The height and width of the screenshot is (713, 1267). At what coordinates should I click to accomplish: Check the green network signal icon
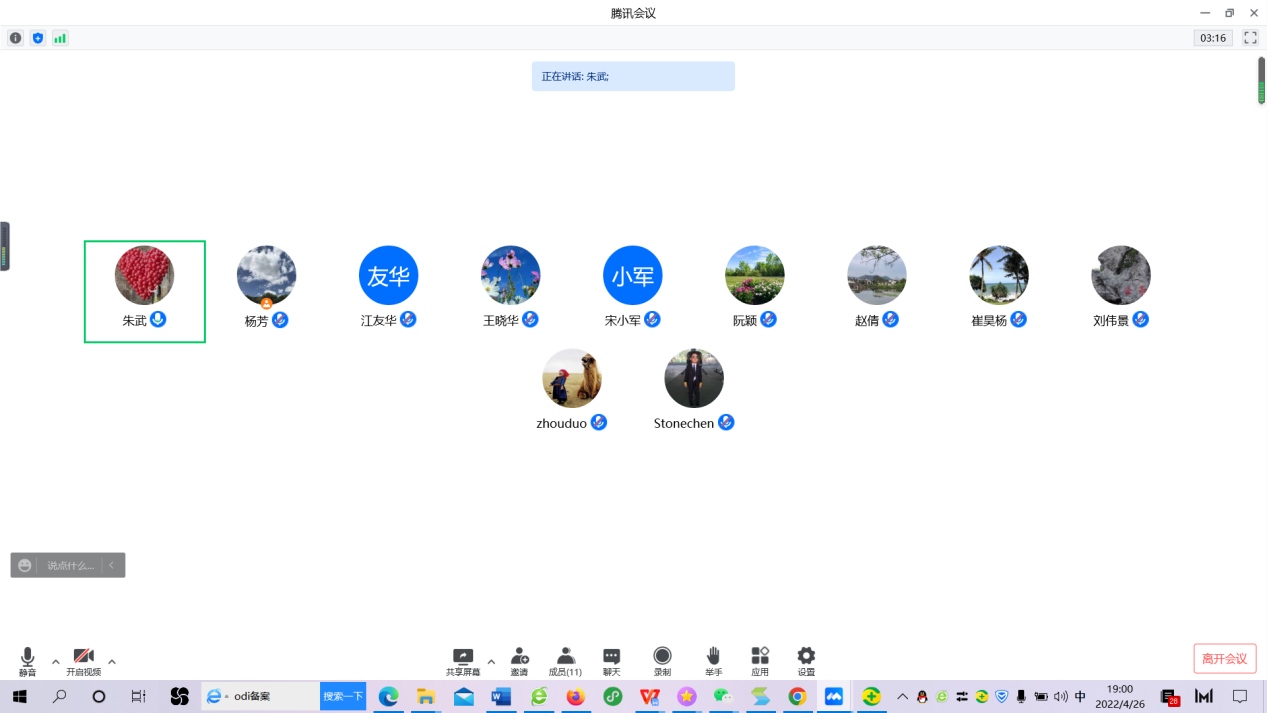pos(60,38)
